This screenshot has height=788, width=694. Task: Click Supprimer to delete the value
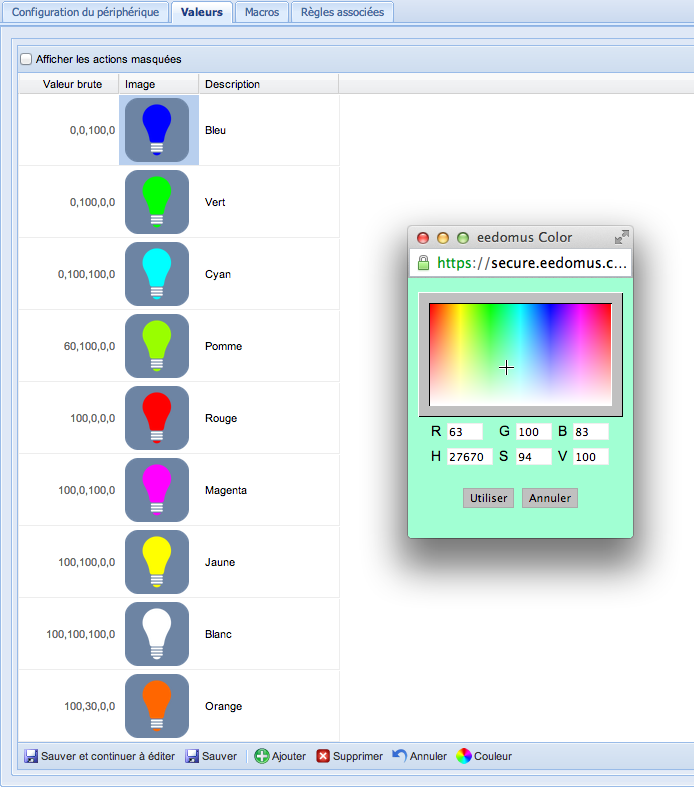pyautogui.click(x=349, y=756)
